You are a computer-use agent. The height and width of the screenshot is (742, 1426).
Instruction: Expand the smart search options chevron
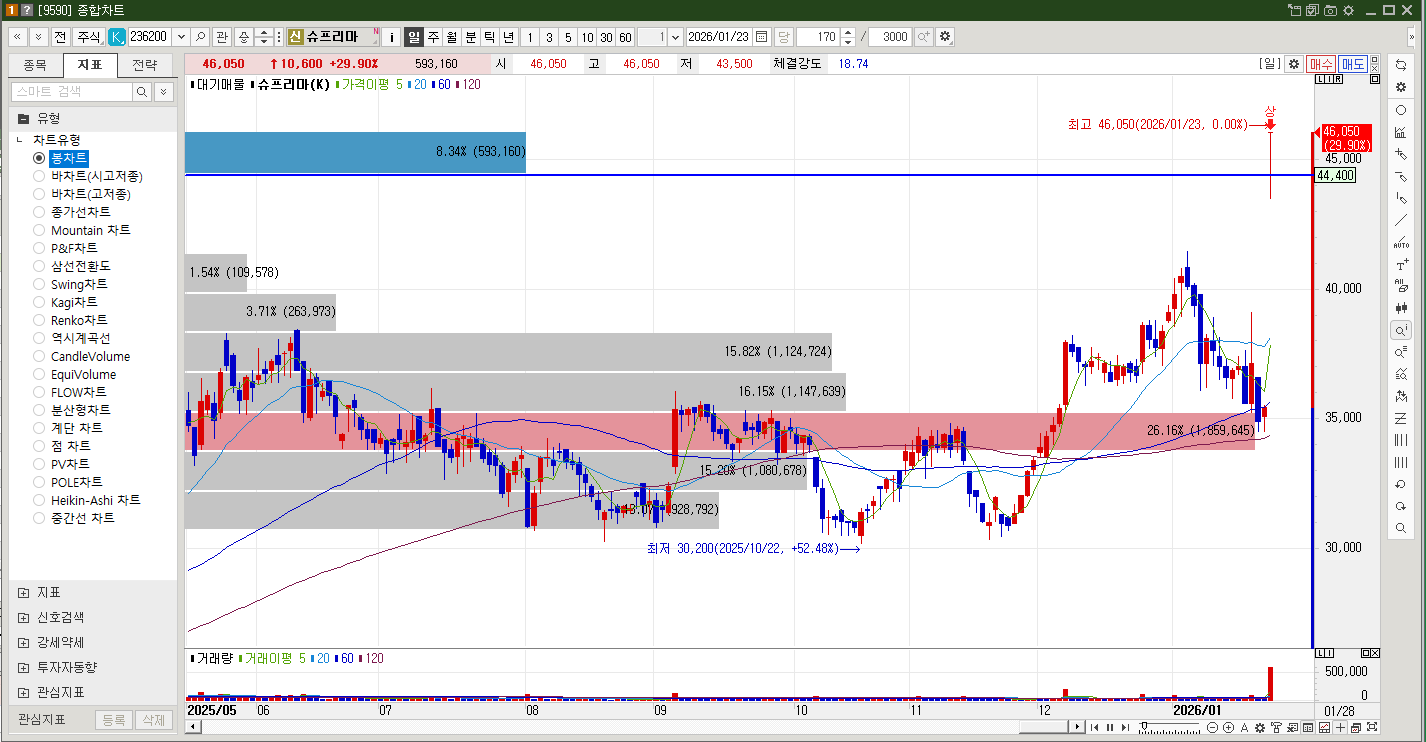(x=163, y=92)
